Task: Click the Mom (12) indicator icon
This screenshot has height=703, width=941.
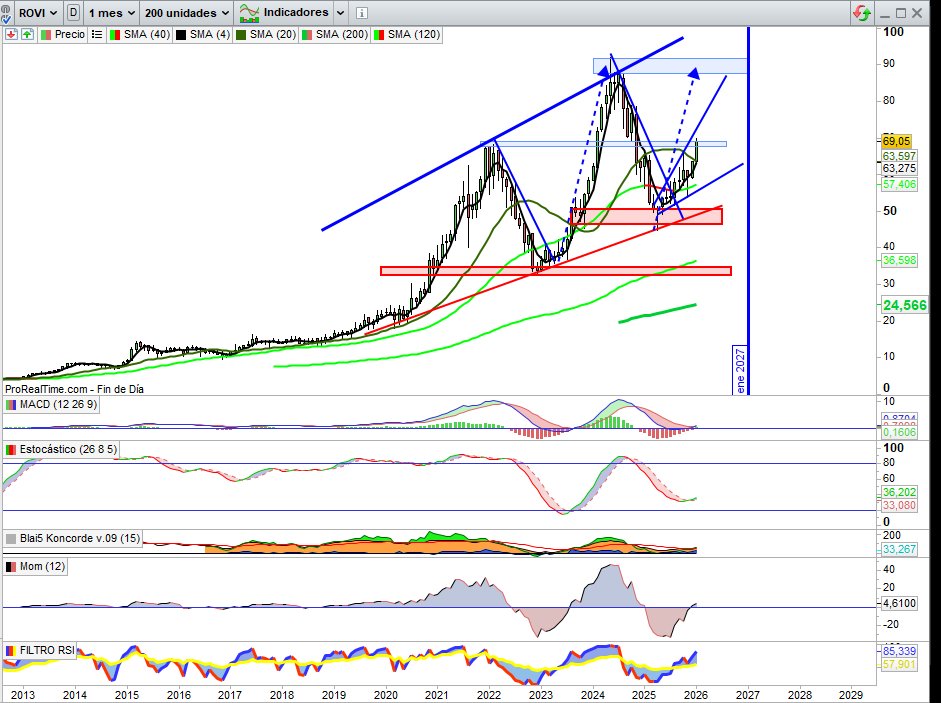Action: 10,566
